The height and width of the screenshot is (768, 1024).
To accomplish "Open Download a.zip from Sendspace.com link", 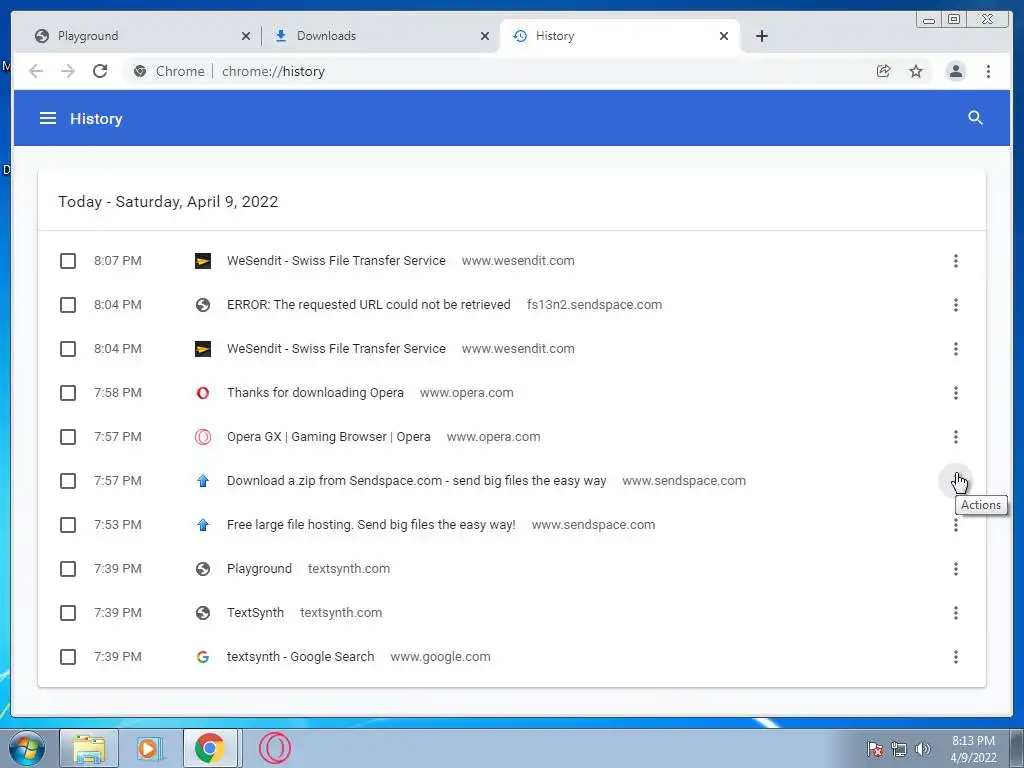I will tap(416, 481).
